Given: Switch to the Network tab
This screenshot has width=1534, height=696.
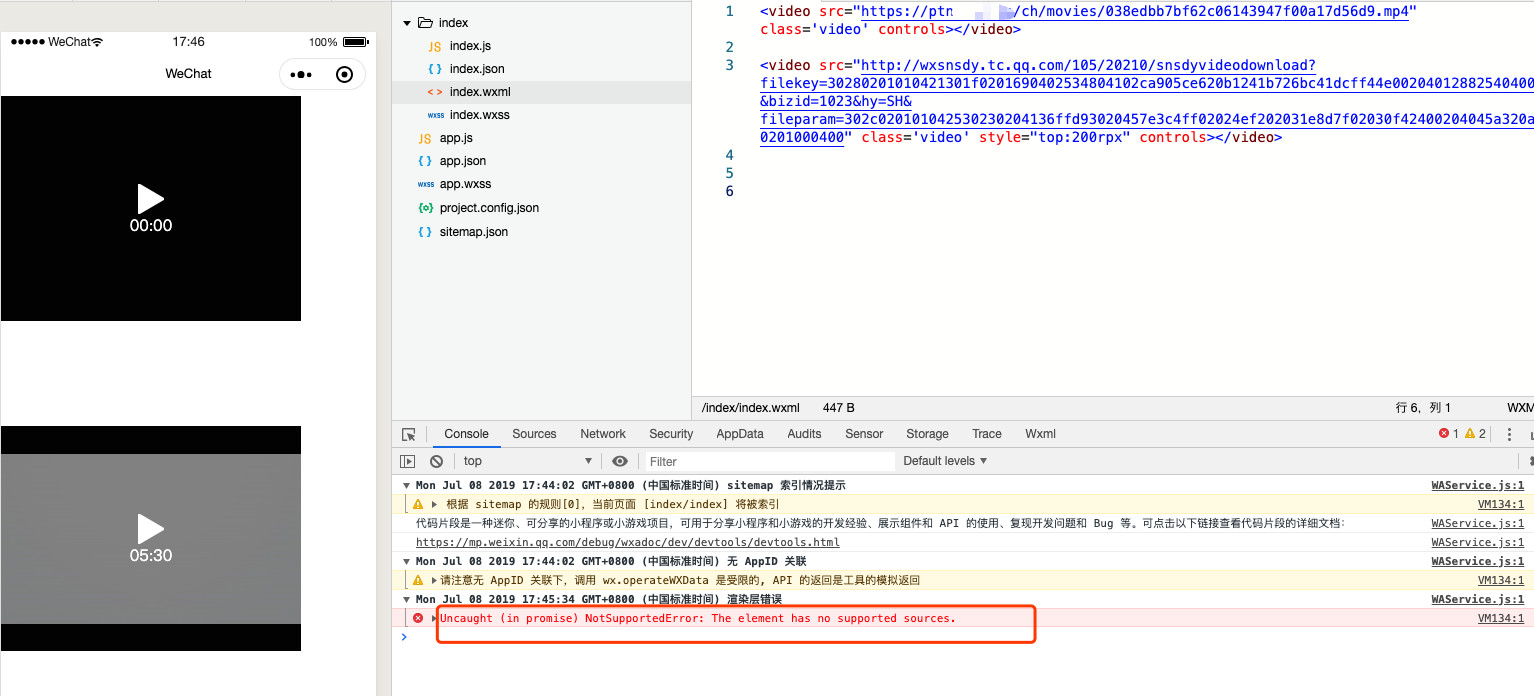Looking at the screenshot, I should tap(603, 434).
